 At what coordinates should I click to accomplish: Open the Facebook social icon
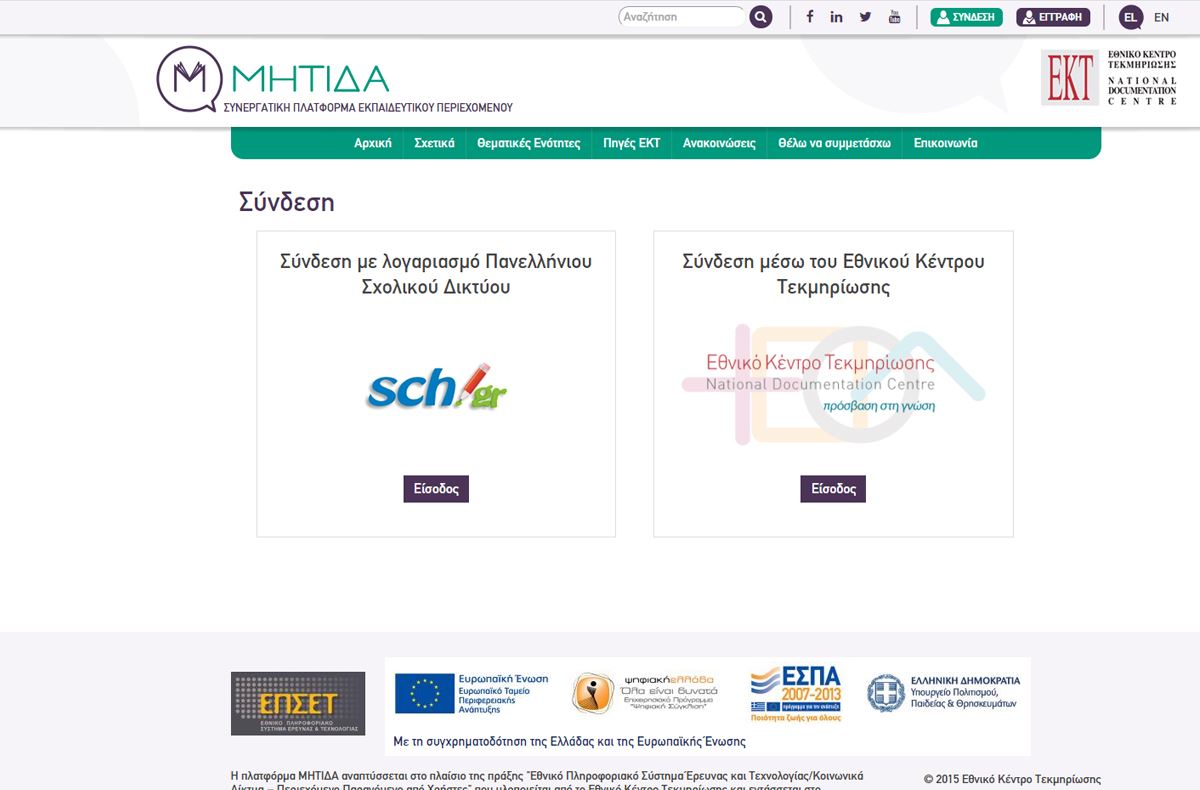pyautogui.click(x=809, y=17)
